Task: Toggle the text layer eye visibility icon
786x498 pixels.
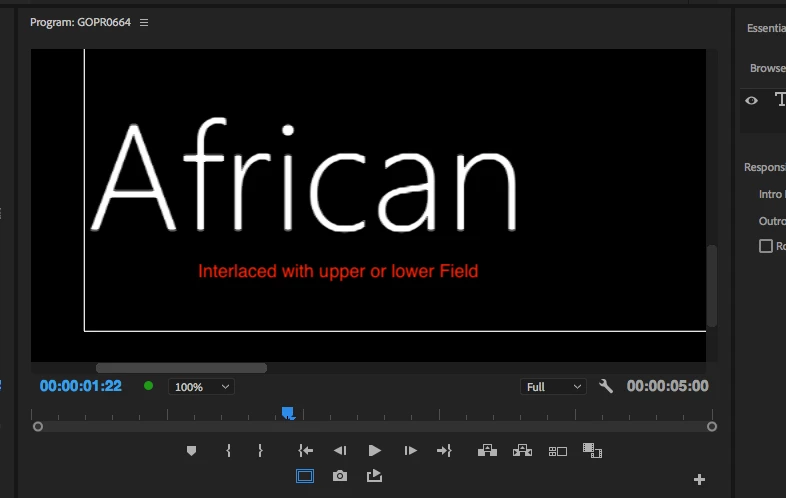Action: [751, 100]
